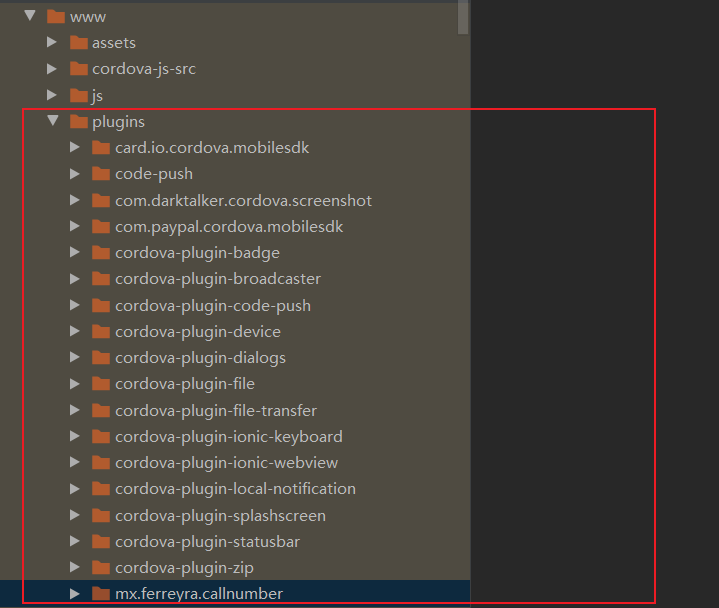Image resolution: width=719 pixels, height=608 pixels.
Task: Select cordova-plugin-ionic-webview folder name
Action: 226,463
